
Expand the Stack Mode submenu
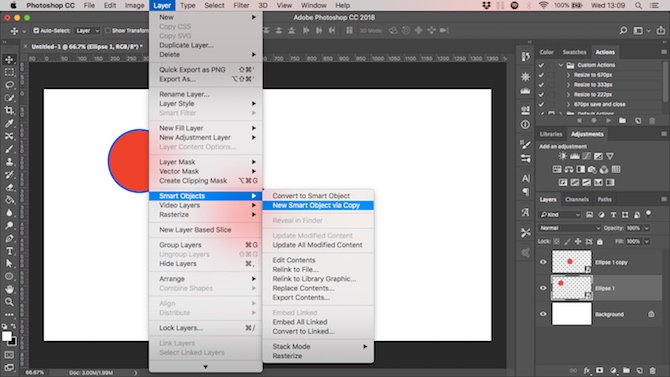pos(318,347)
